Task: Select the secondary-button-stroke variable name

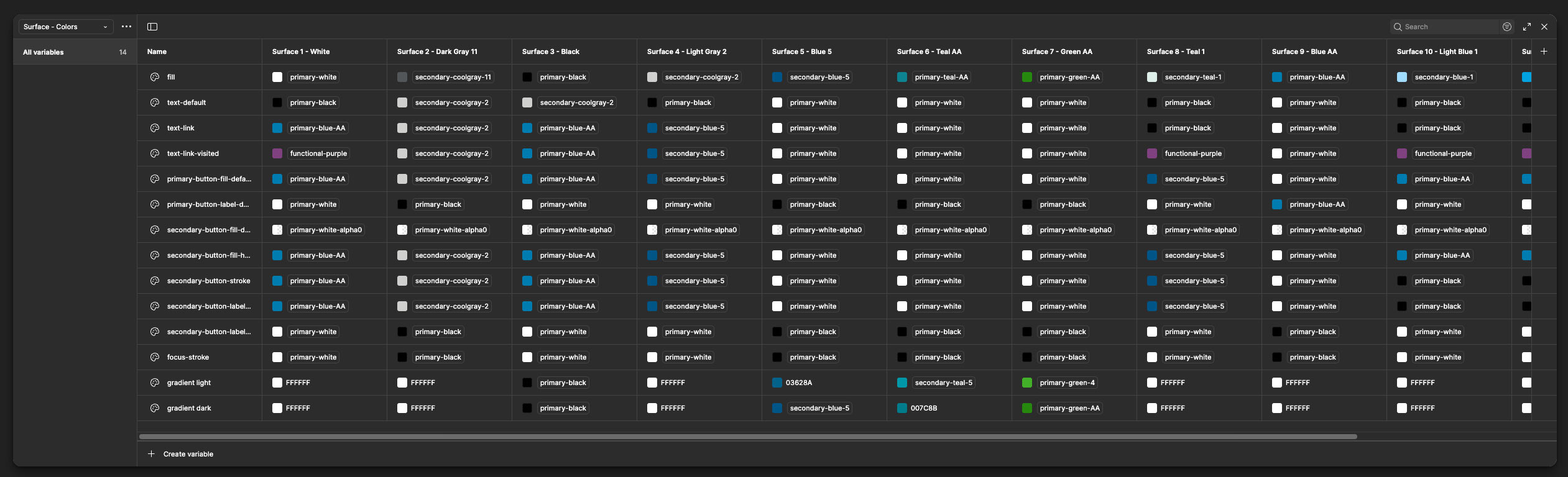Action: pos(208,281)
